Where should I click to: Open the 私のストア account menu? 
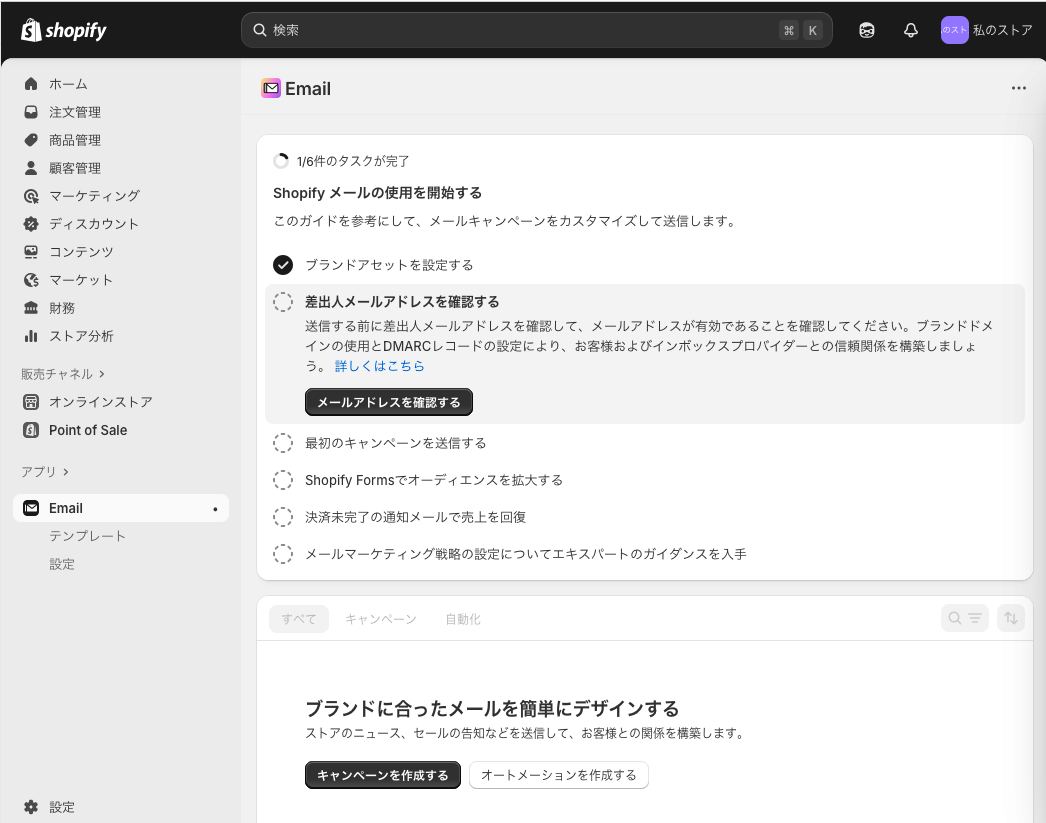point(987,30)
